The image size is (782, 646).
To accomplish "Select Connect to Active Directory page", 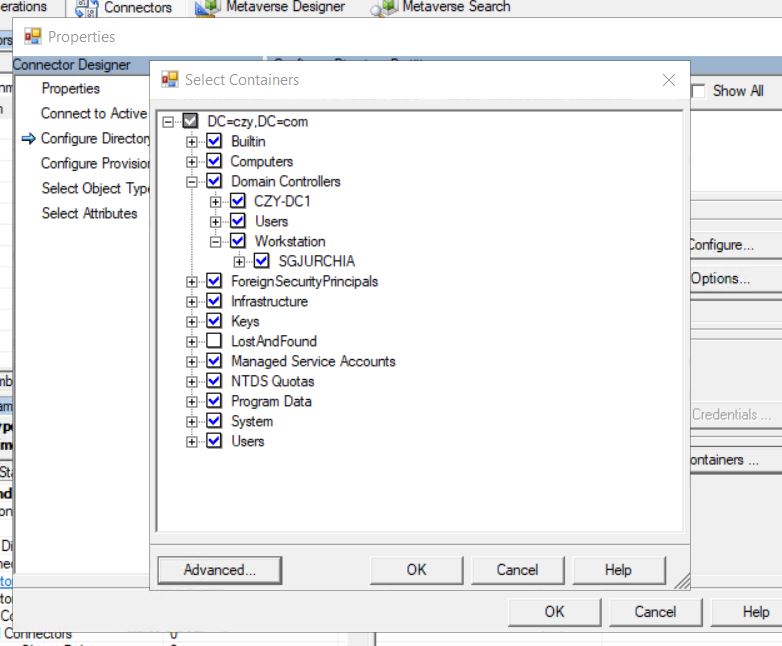I will (x=94, y=113).
